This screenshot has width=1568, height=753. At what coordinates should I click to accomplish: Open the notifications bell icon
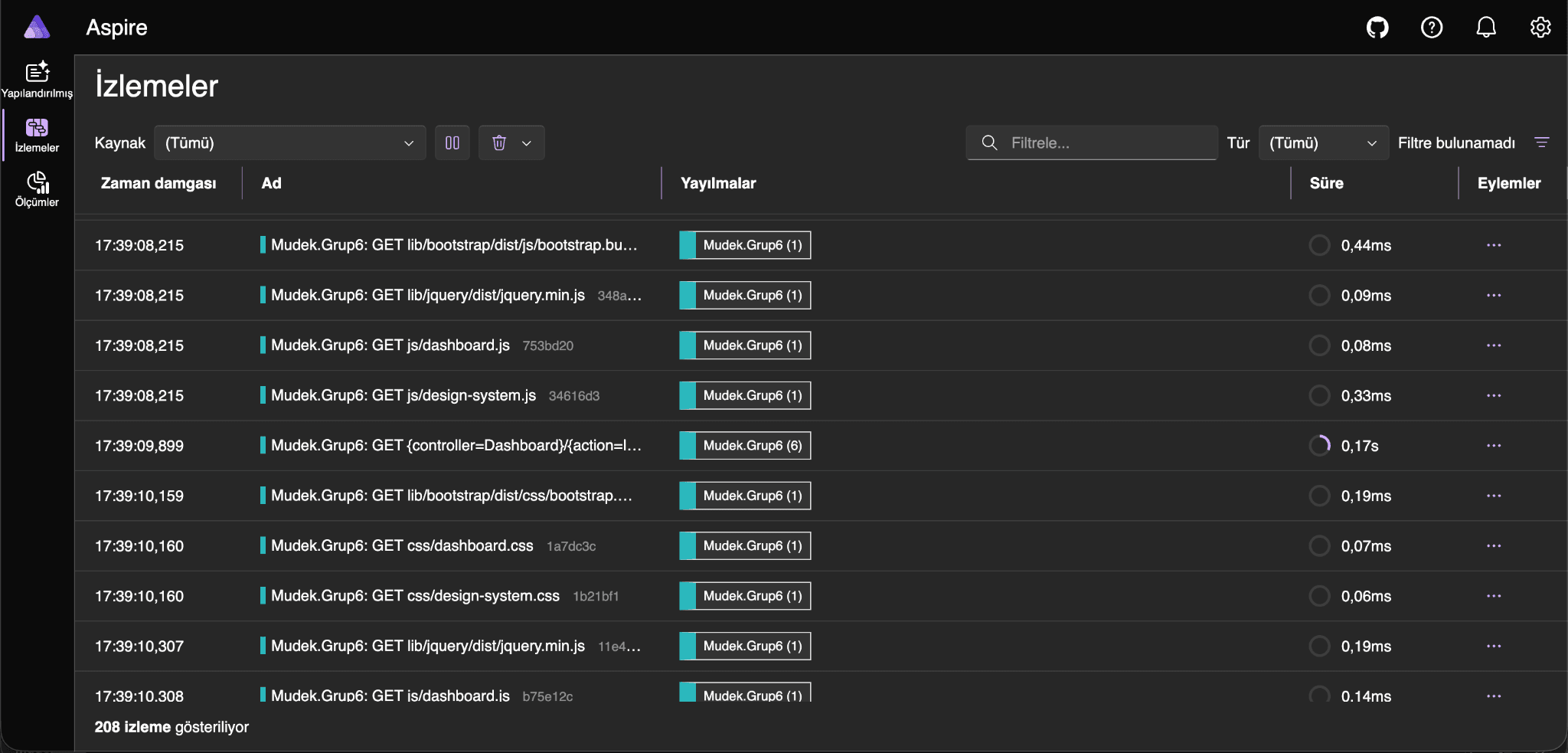tap(1486, 28)
